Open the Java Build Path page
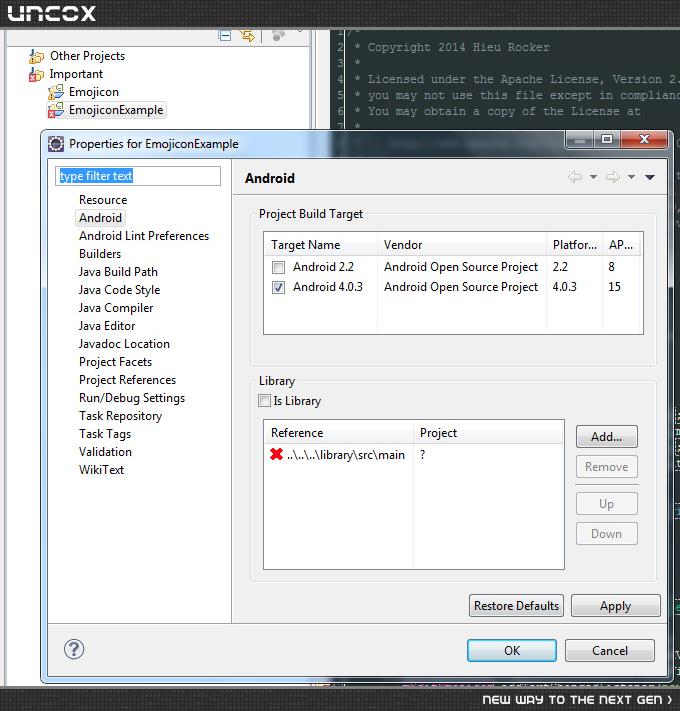This screenshot has height=711, width=680. coord(118,272)
